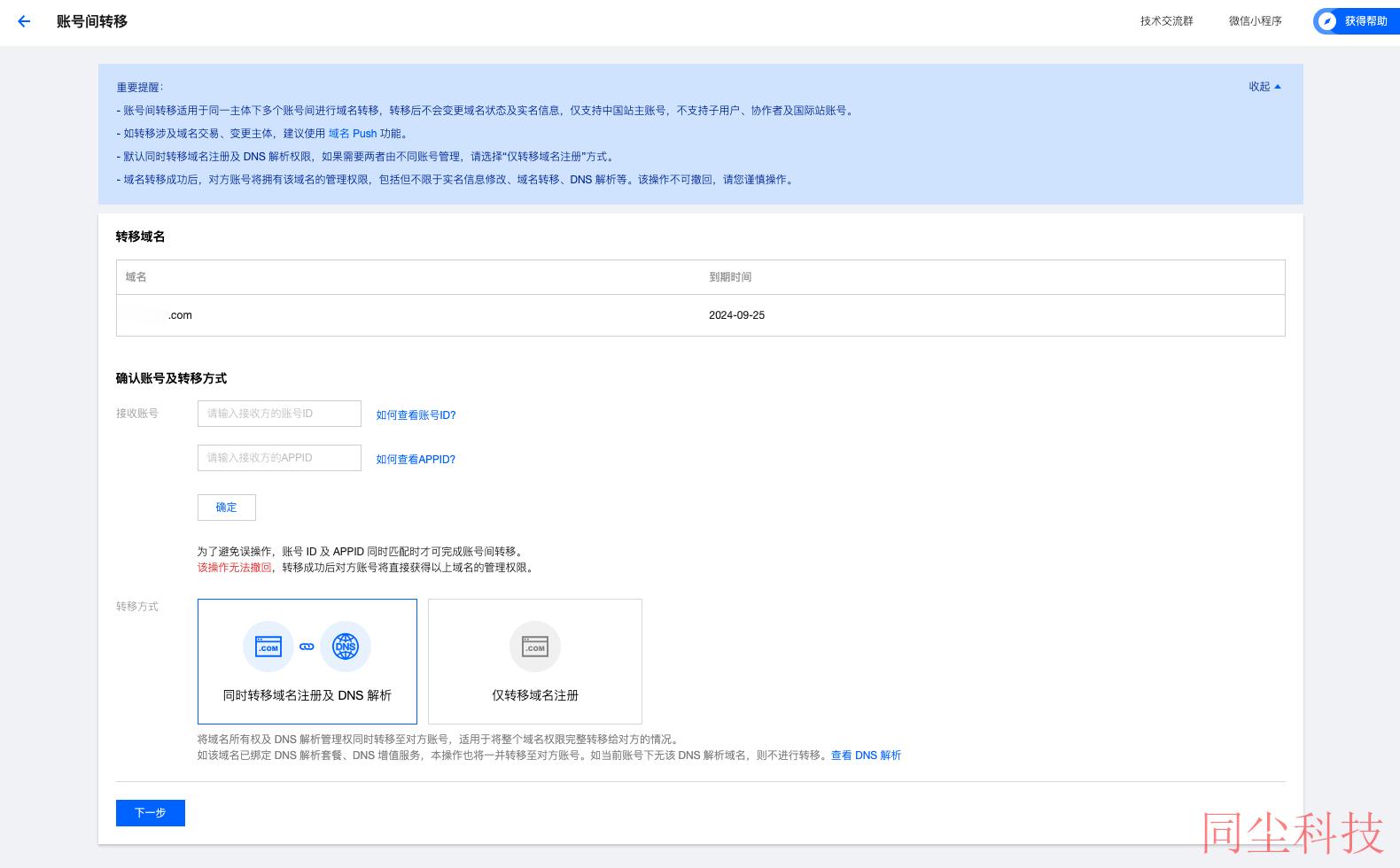Click the 确认账号及转移方式 section heading
Image resolution: width=1400 pixels, height=868 pixels.
pyautogui.click(x=171, y=378)
